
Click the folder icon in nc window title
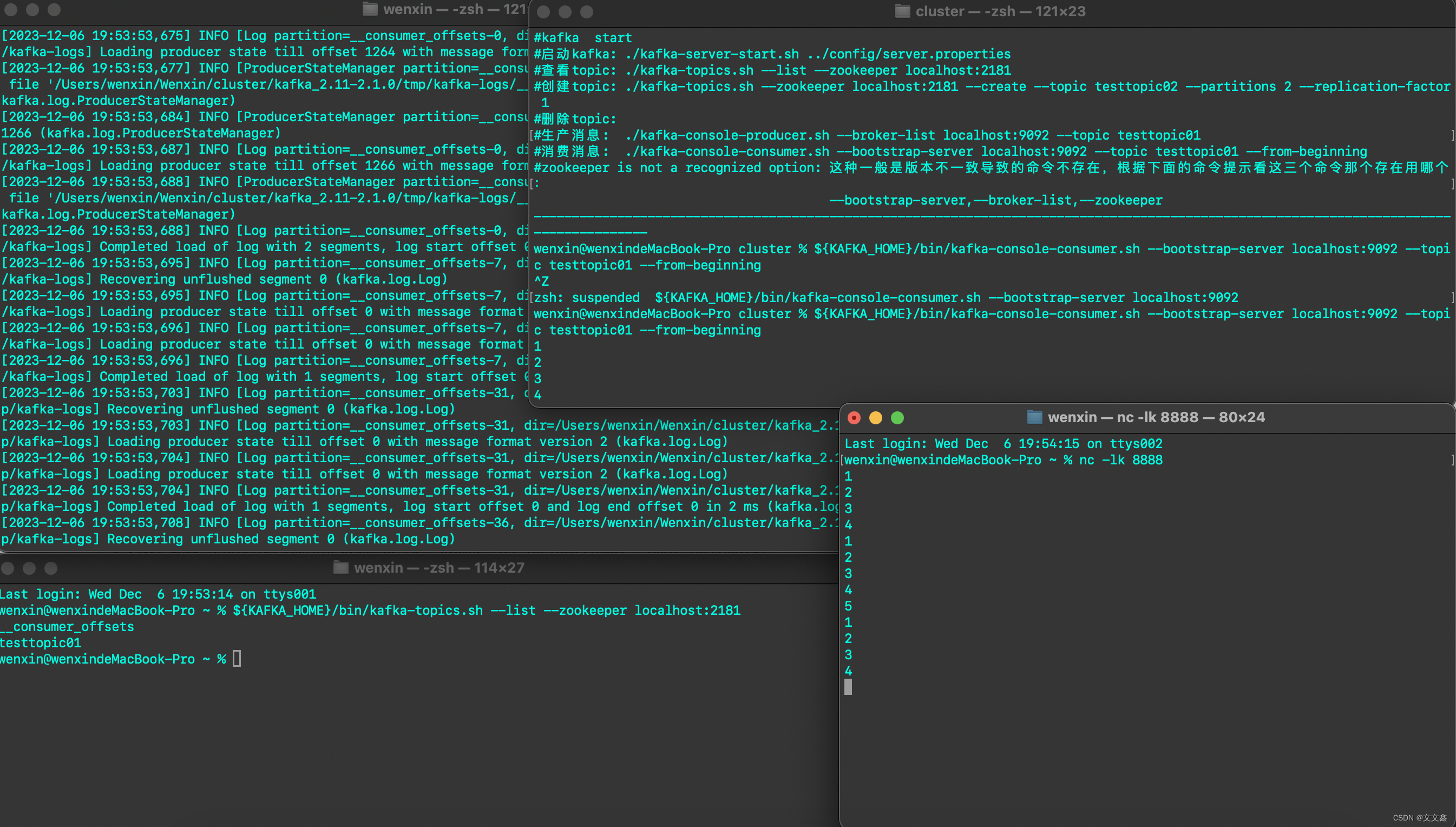click(1035, 417)
